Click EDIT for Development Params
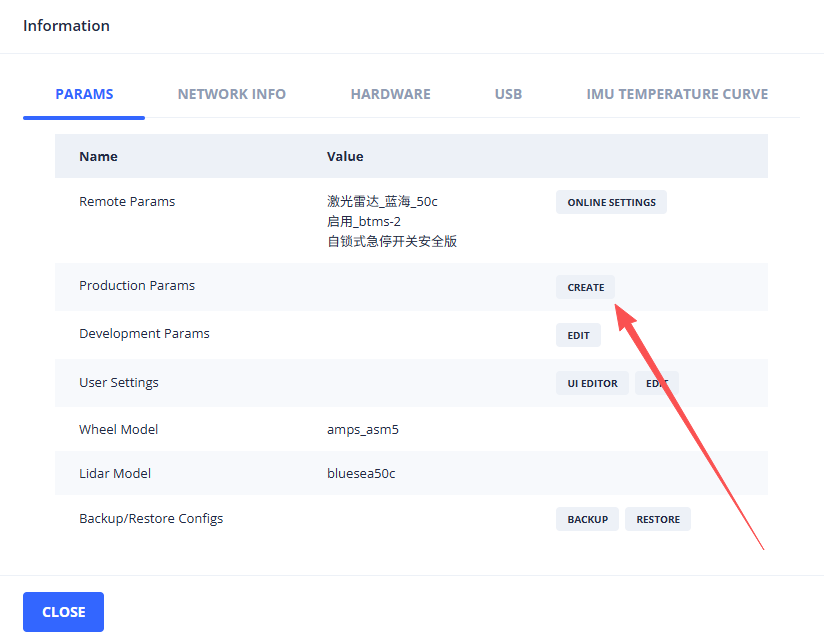 point(578,335)
